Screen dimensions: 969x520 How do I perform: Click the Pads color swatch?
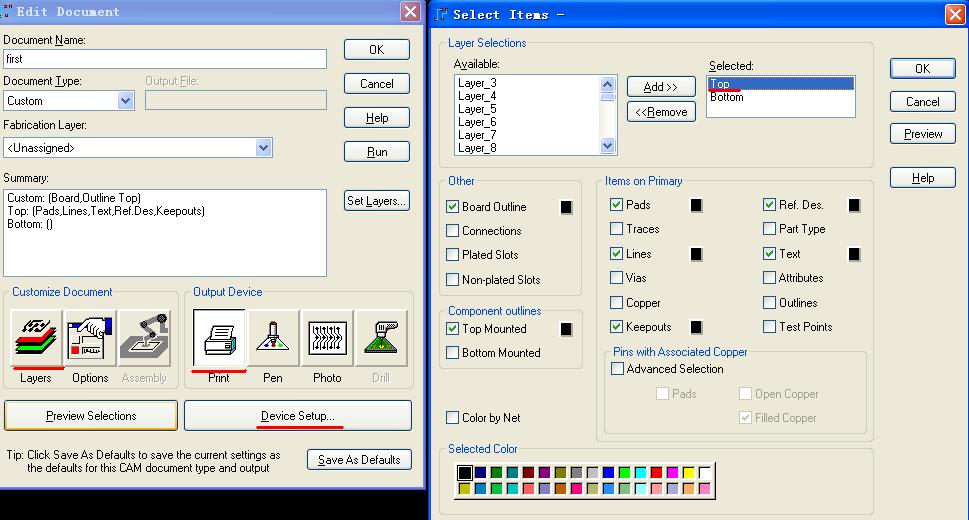(696, 205)
